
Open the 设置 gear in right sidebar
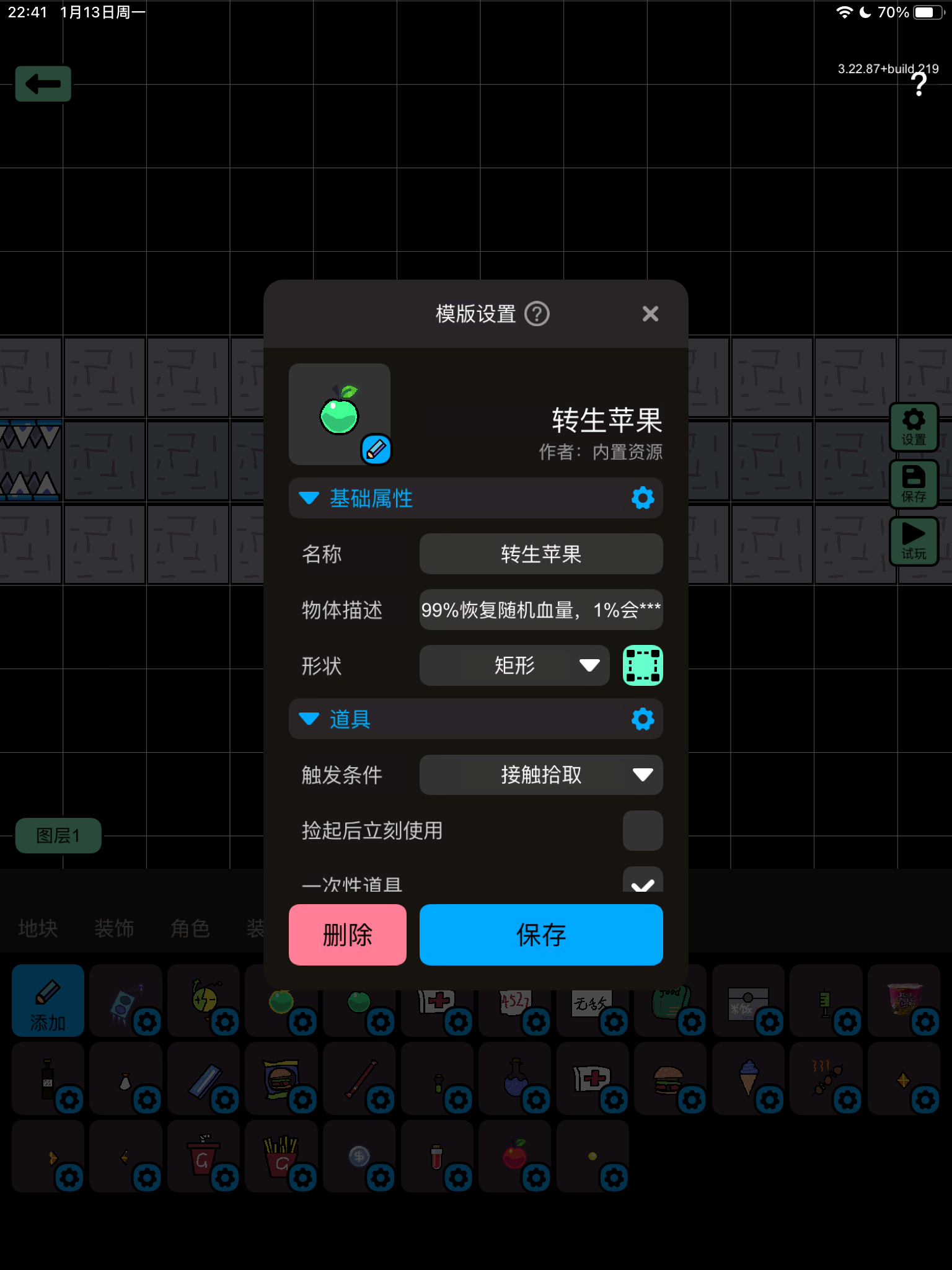tap(913, 427)
